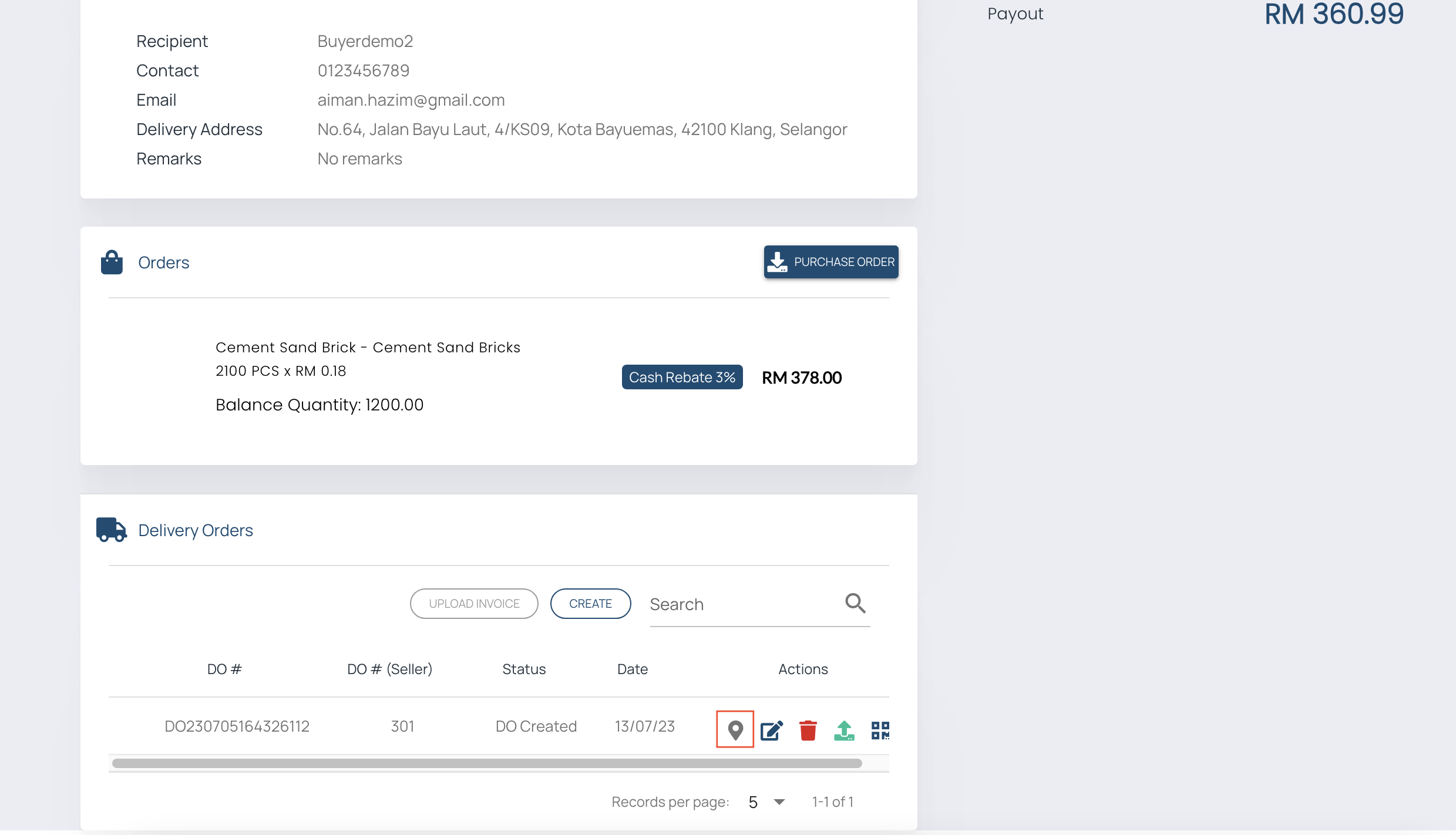Click the DO # (Seller) column header

(x=389, y=669)
